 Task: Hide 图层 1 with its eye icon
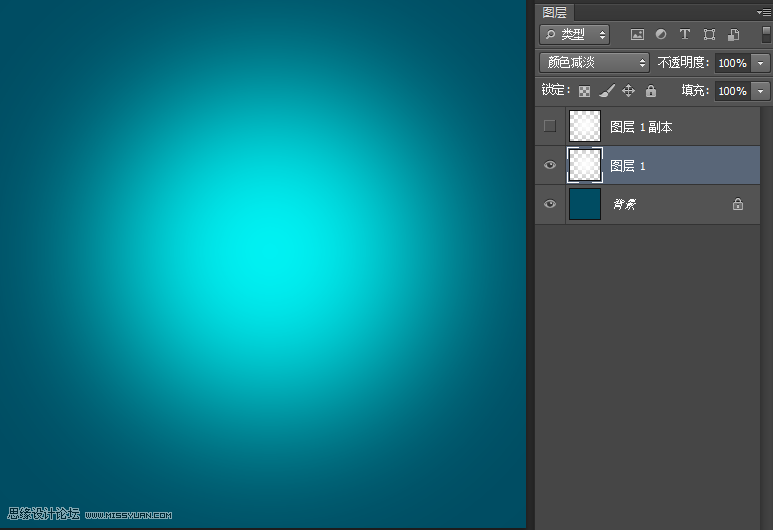[550, 165]
